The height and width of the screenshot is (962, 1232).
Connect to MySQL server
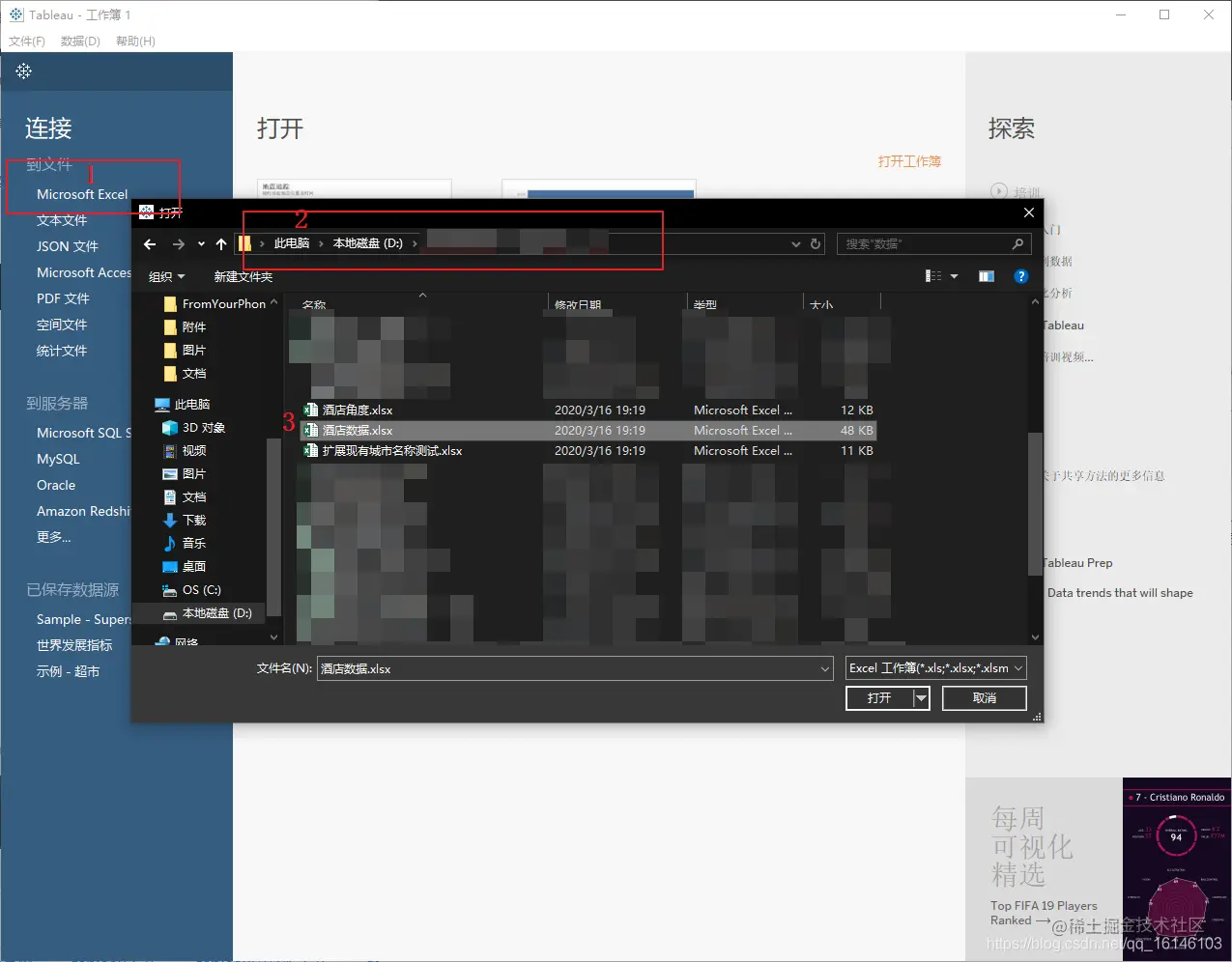[58, 459]
